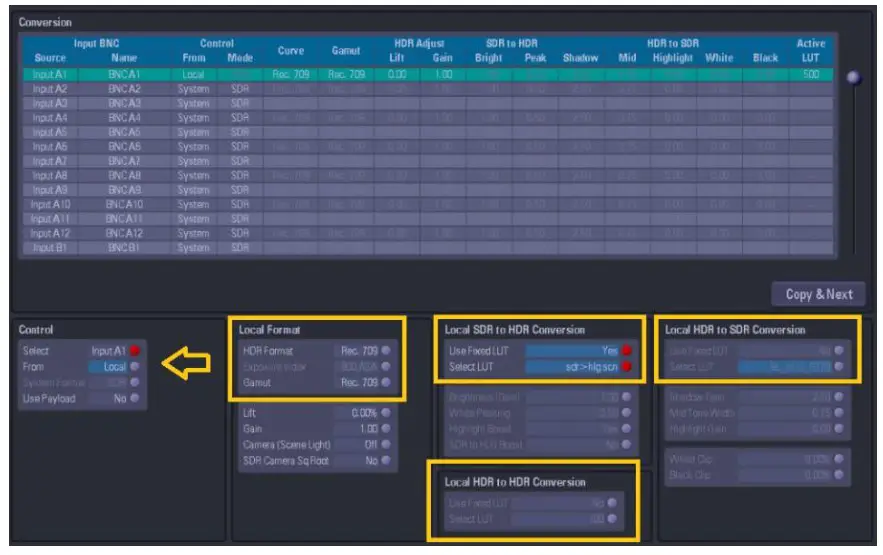This screenshot has width=883, height=555.
Task: Click the Select LUT dot in HDR to HDR Conversion
Action: pyautogui.click(x=612, y=518)
